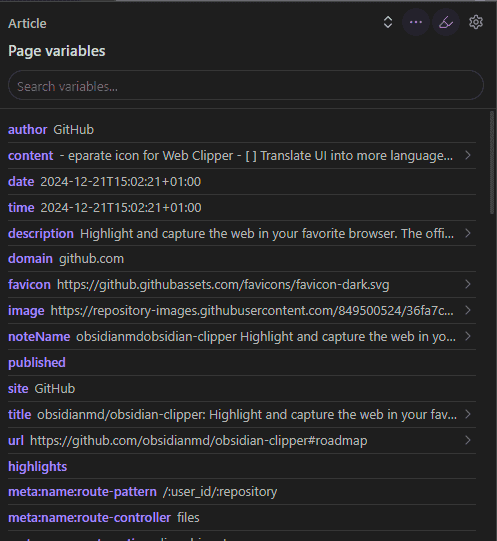Click the obsidian-clipper#roadmap URL value
The image size is (497, 541).
click(198, 441)
